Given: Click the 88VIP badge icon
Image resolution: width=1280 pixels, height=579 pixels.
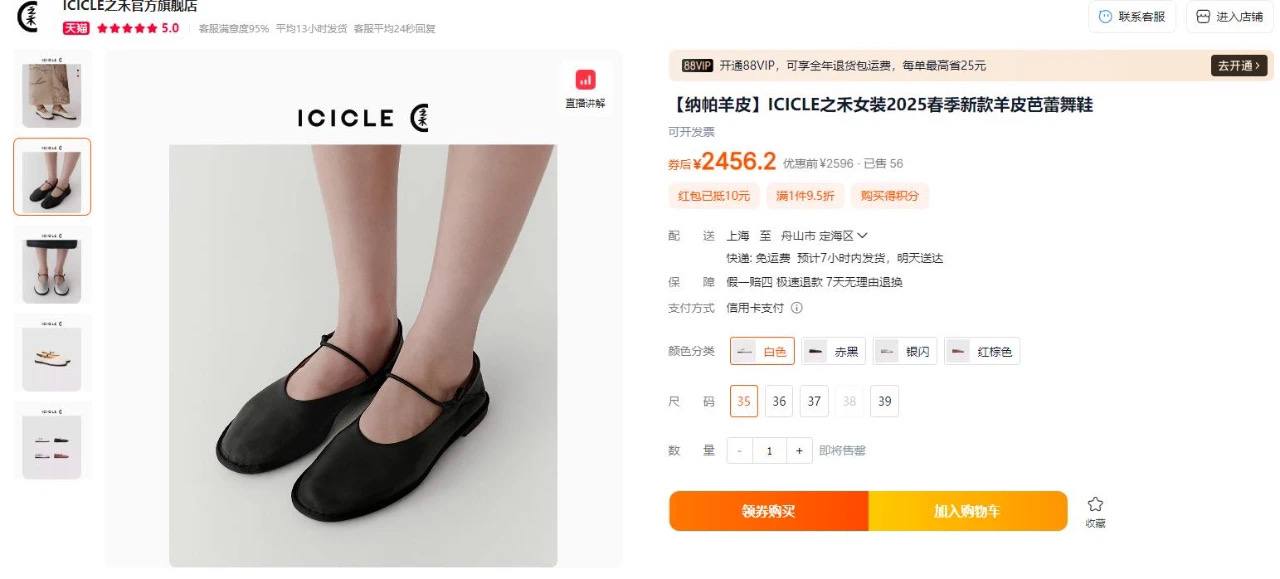Looking at the screenshot, I should pyautogui.click(x=697, y=66).
